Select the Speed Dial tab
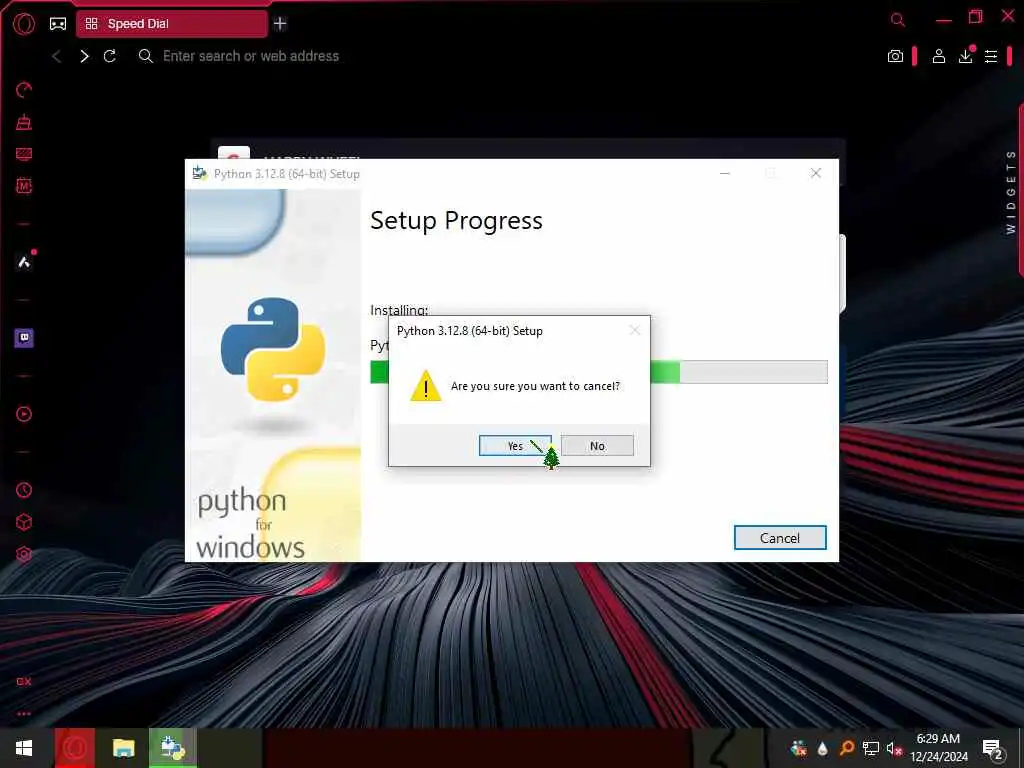The image size is (1024, 768). [172, 24]
